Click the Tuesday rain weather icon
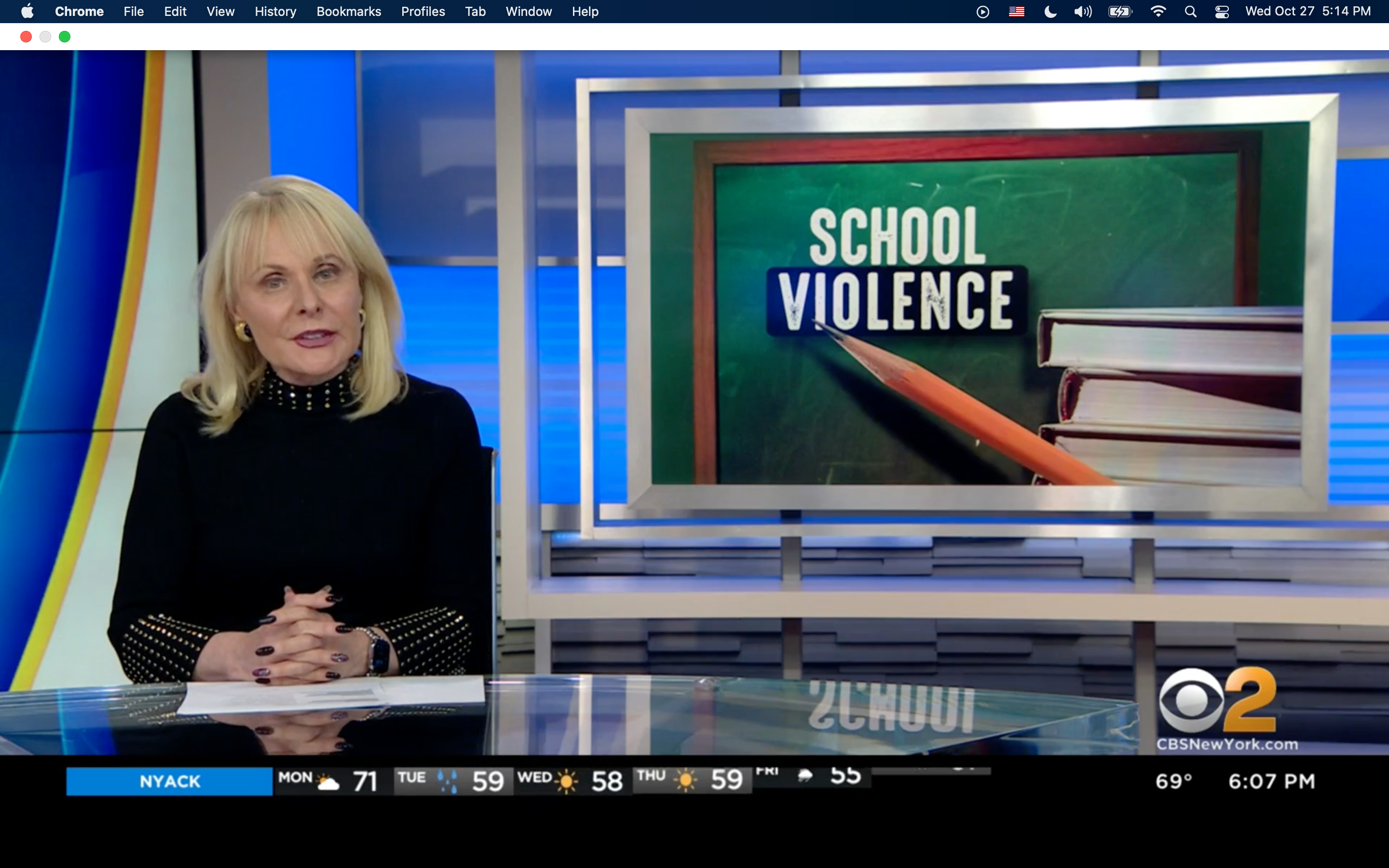 447,781
